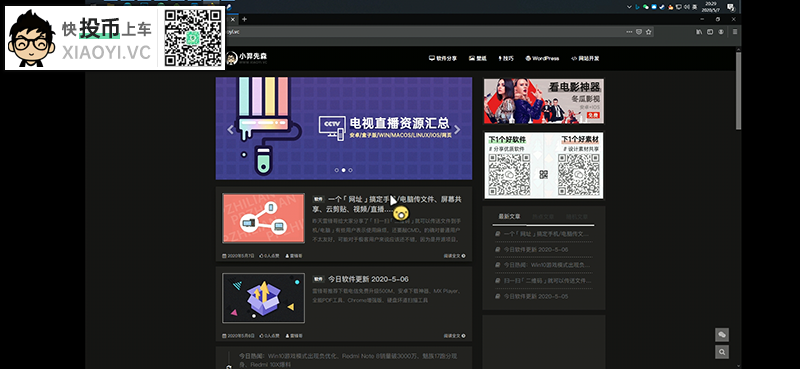Select the third carousel indicator dot
Viewport: 800px width, 369px height.
(350, 170)
